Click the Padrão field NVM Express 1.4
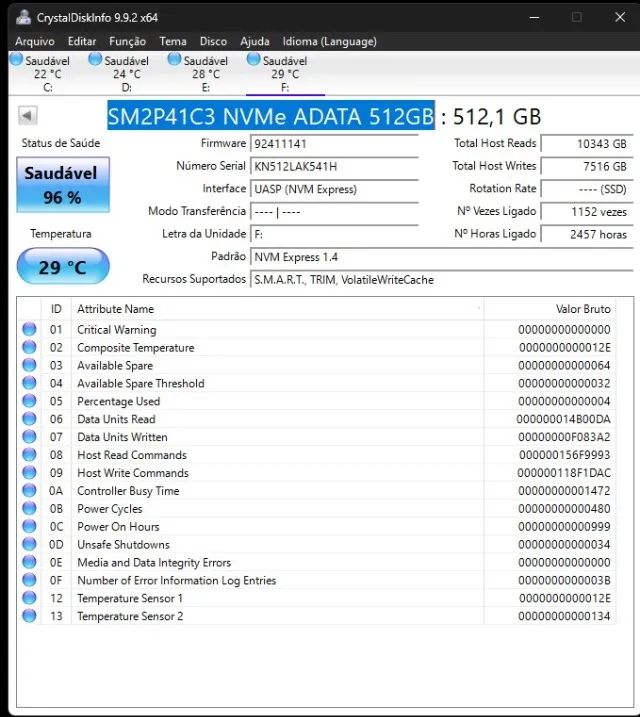 coord(441,257)
